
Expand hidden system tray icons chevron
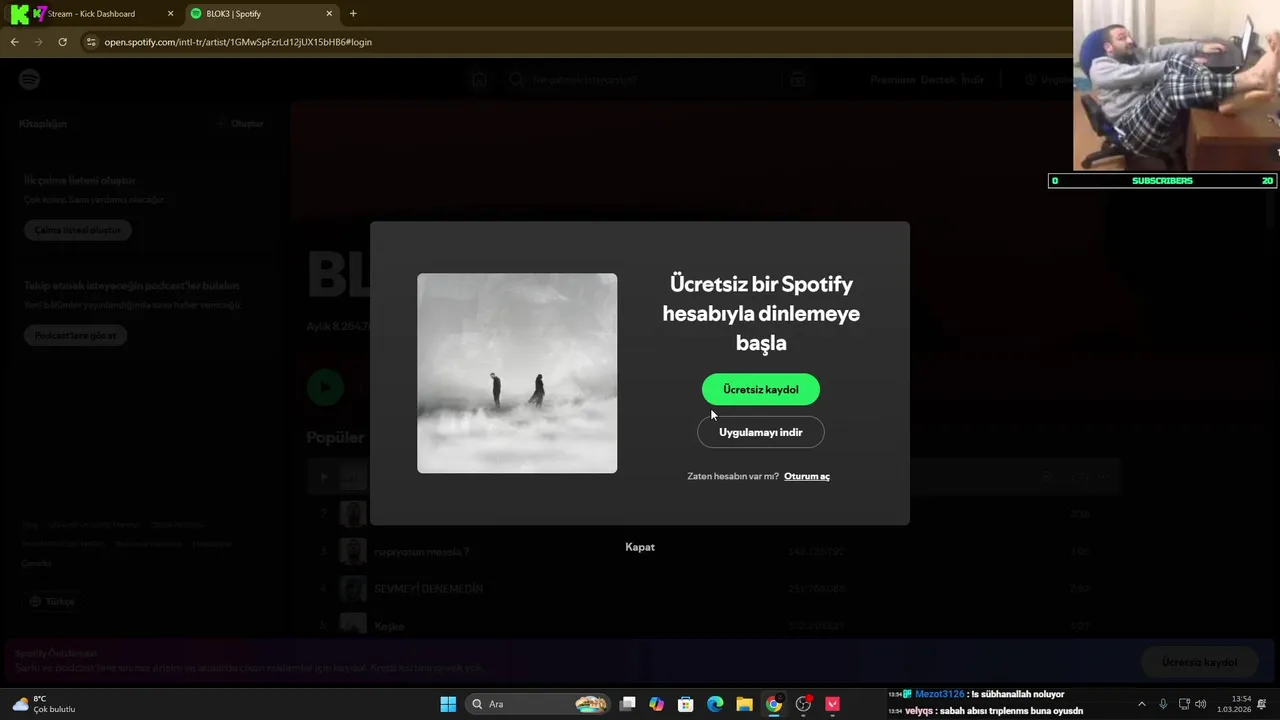pos(1142,704)
